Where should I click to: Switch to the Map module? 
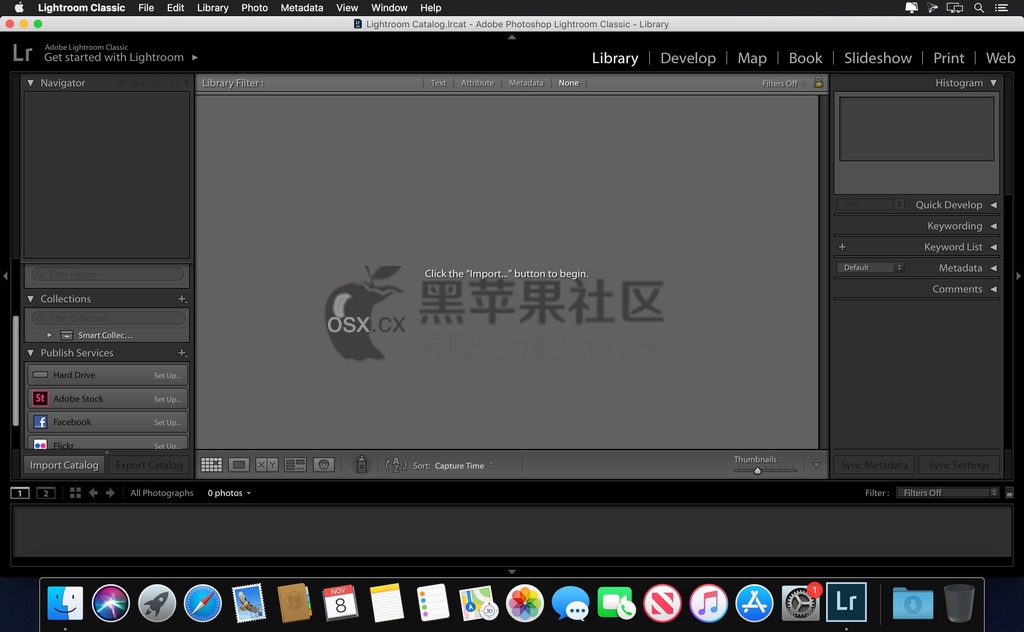(752, 58)
